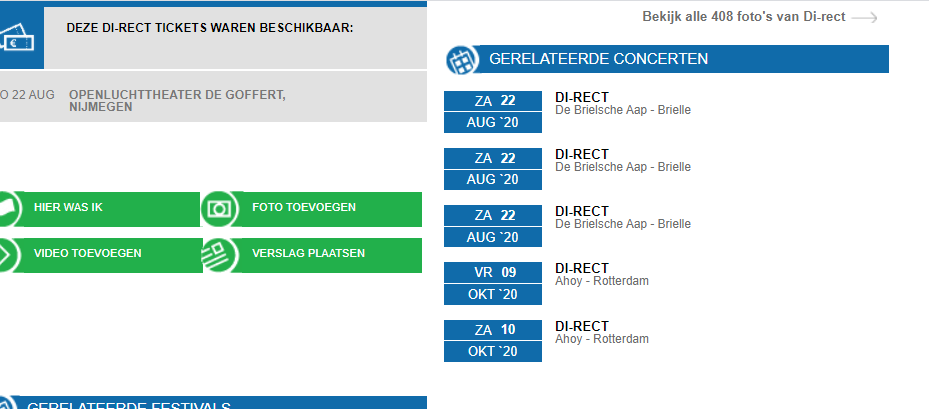This screenshot has height=409, width=929.
Task: Open the DI-RECT concert on VR 09 OKT
Action: click(x=582, y=268)
